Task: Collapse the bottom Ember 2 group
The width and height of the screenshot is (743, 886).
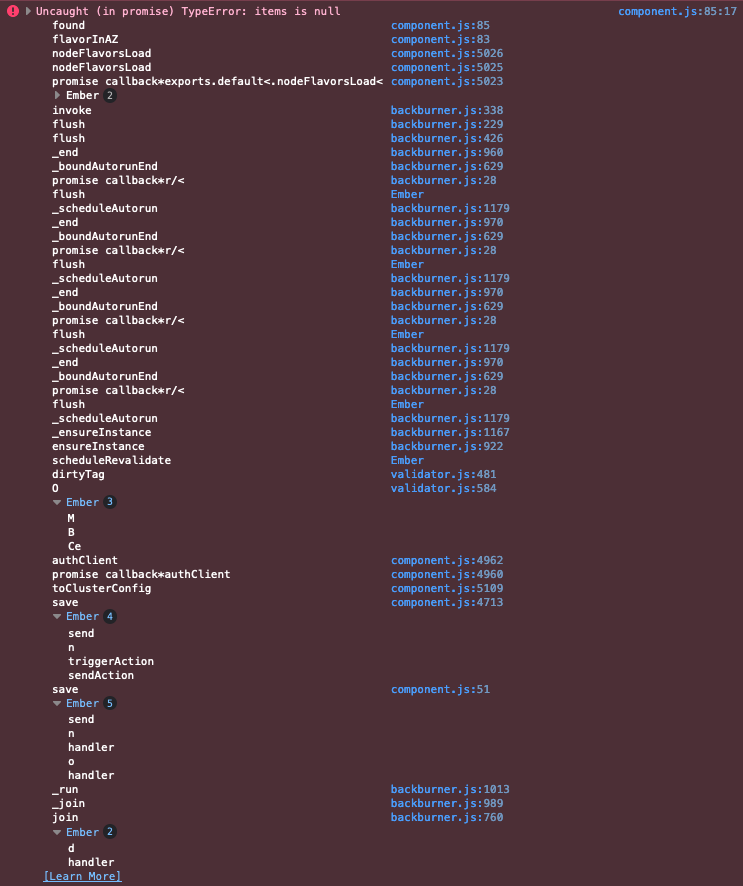Action: pyautogui.click(x=58, y=831)
